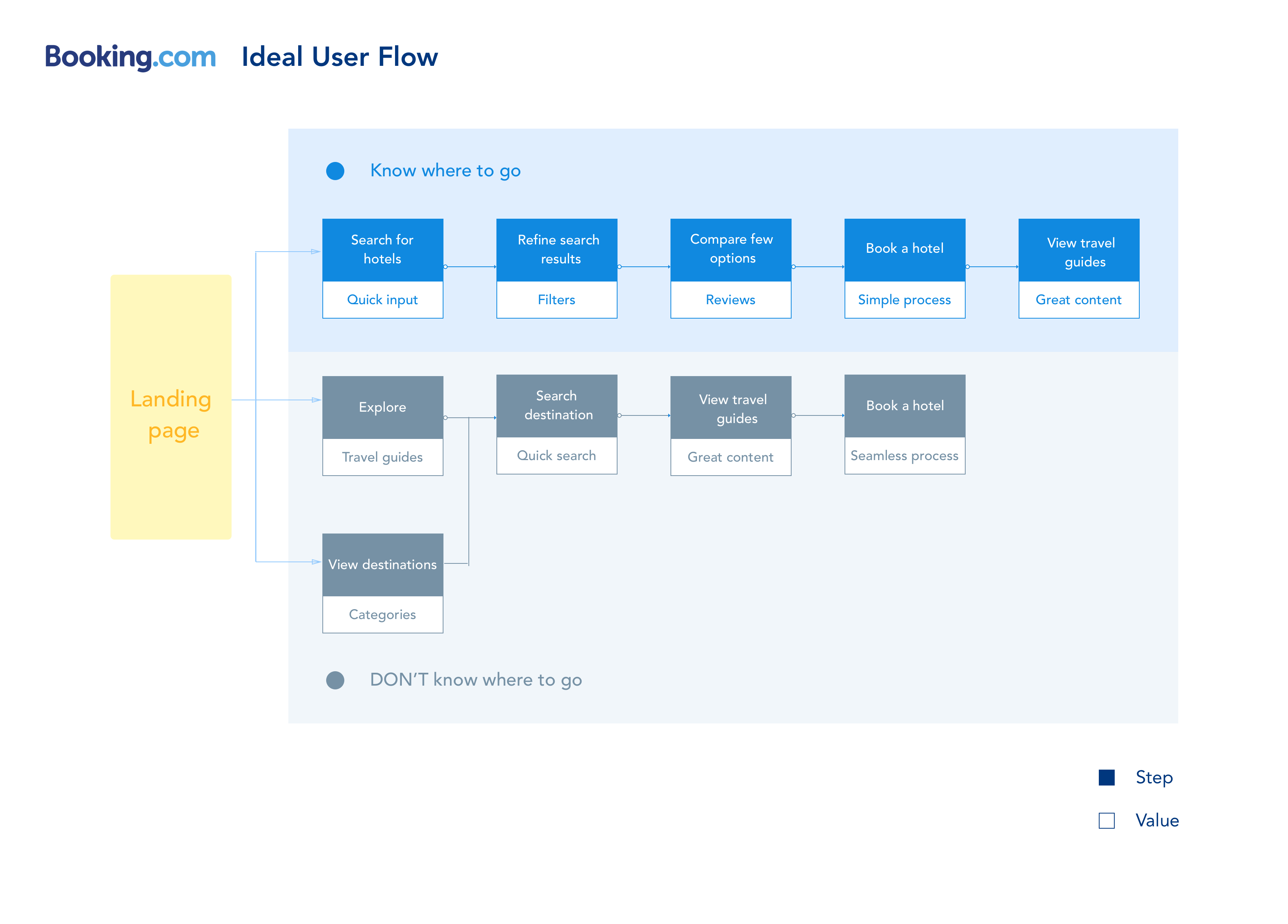Click the Simple process value box

click(905, 300)
